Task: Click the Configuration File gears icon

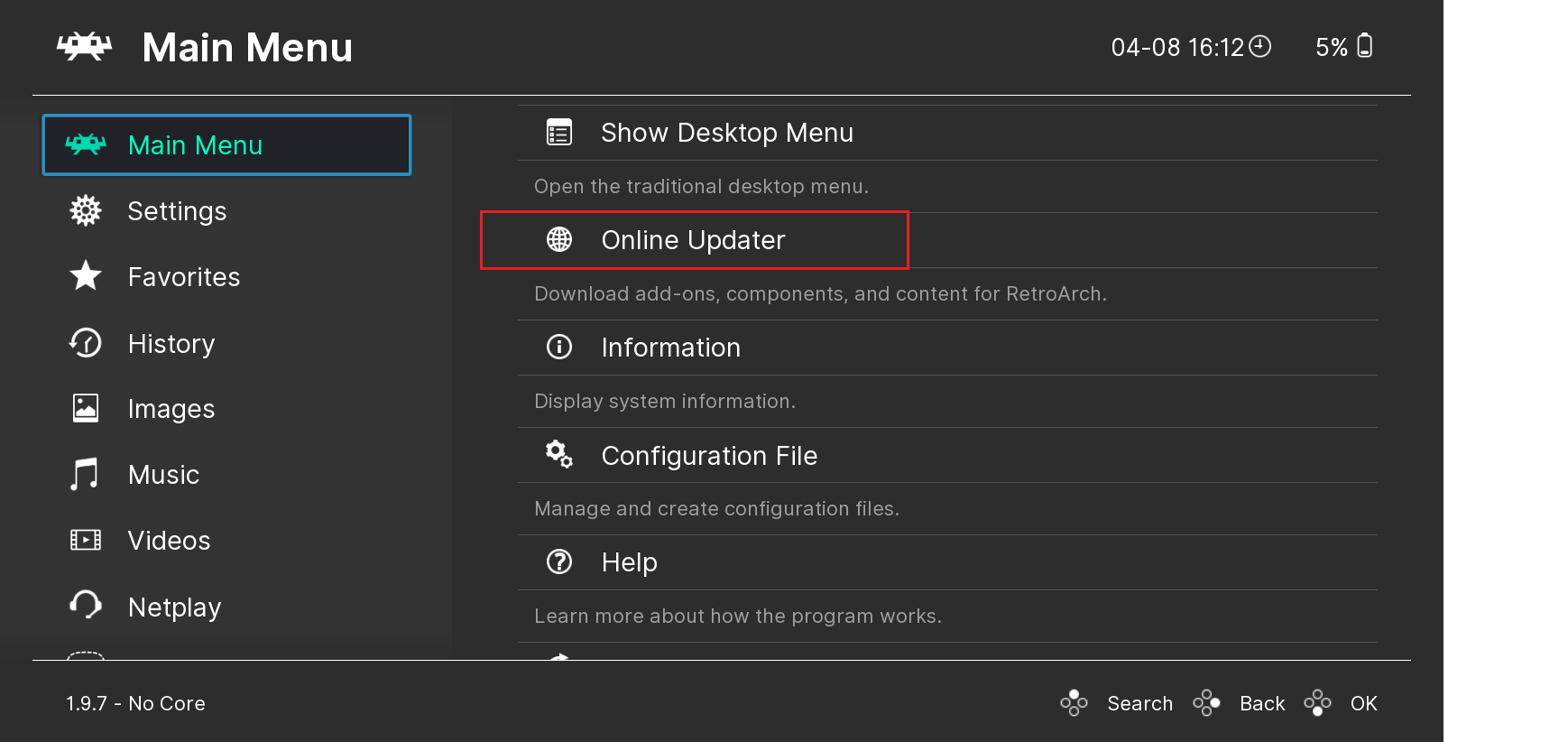Action: [x=559, y=454]
